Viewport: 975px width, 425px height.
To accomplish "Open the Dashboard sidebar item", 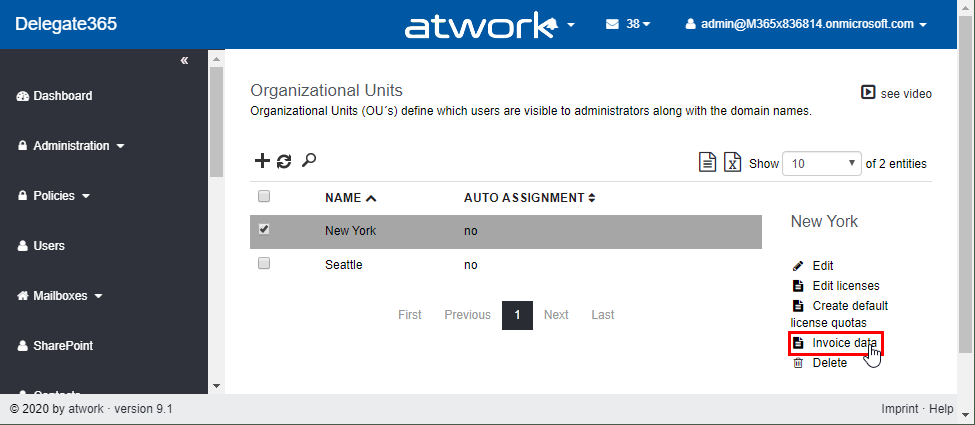I will (x=62, y=96).
